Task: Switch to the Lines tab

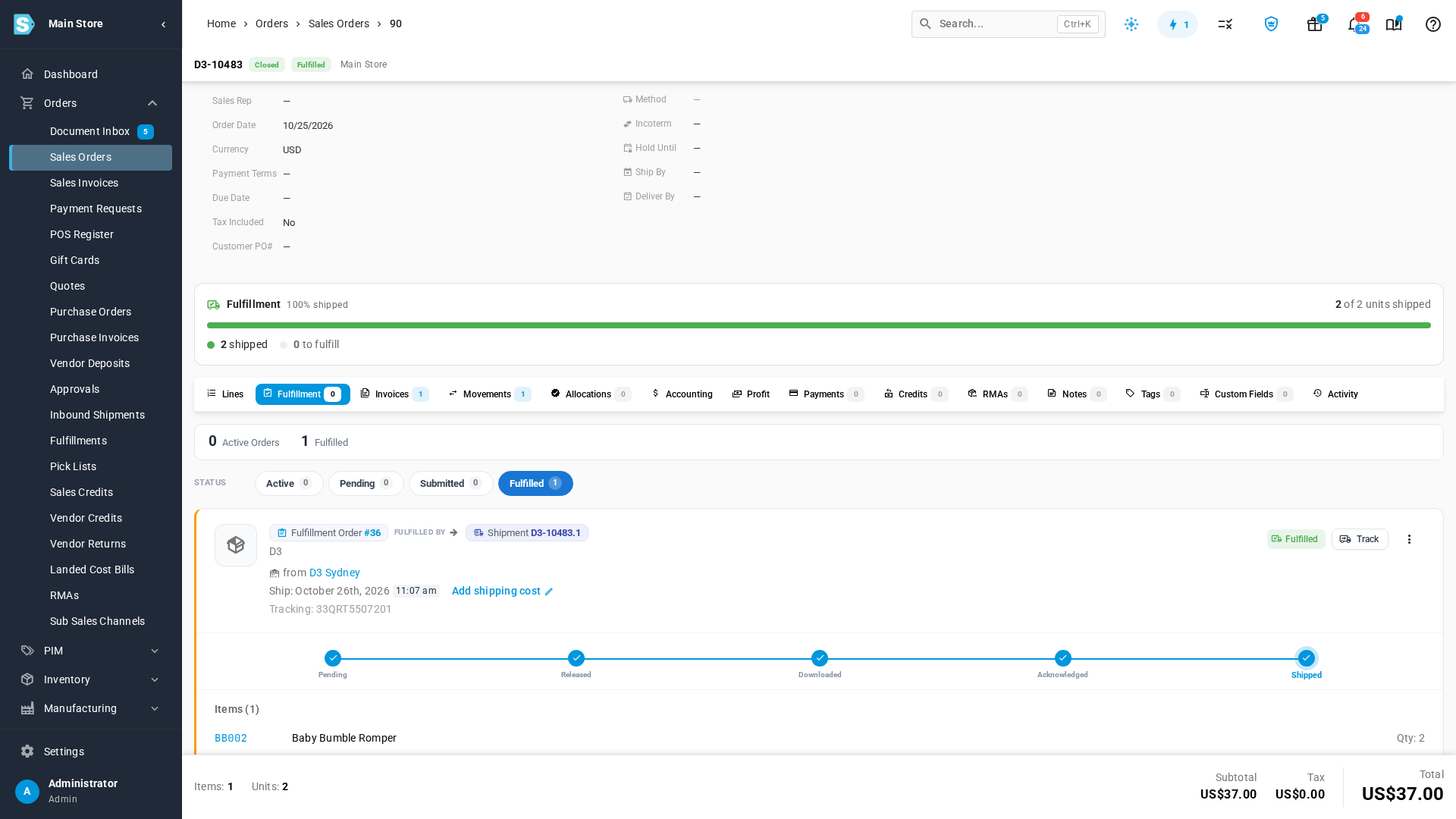Action: pyautogui.click(x=225, y=394)
